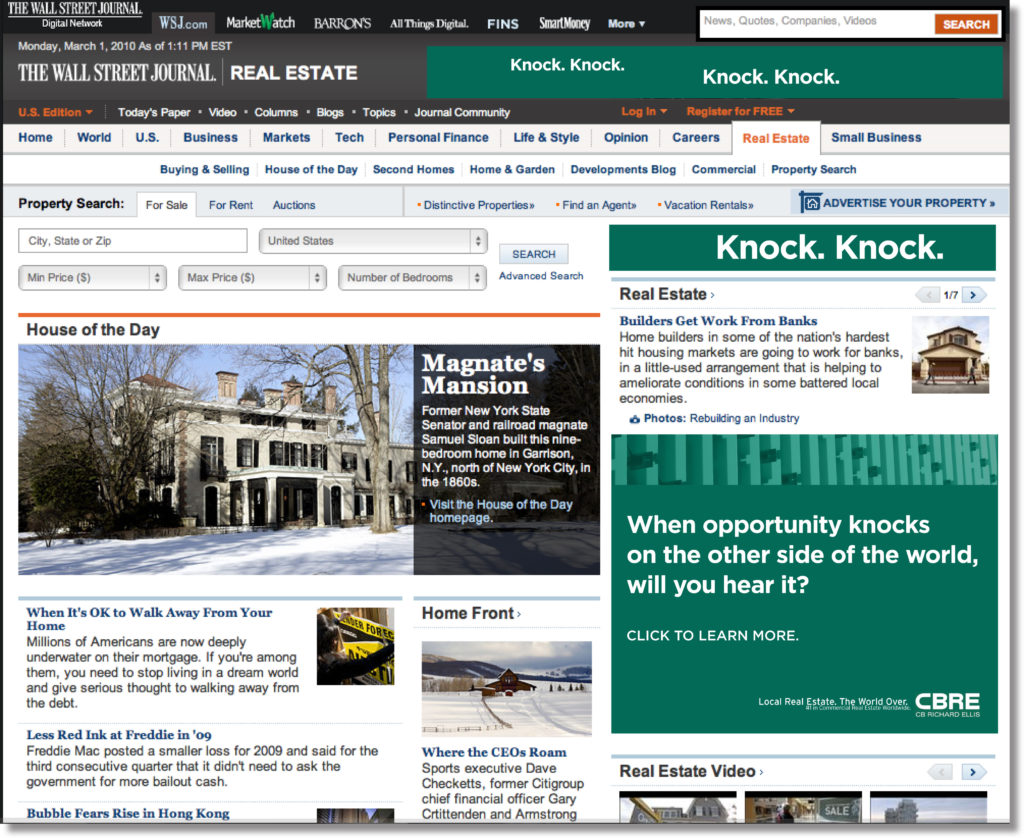Open the Find an Agent link
Image resolution: width=1024 pixels, height=838 pixels.
coord(599,205)
